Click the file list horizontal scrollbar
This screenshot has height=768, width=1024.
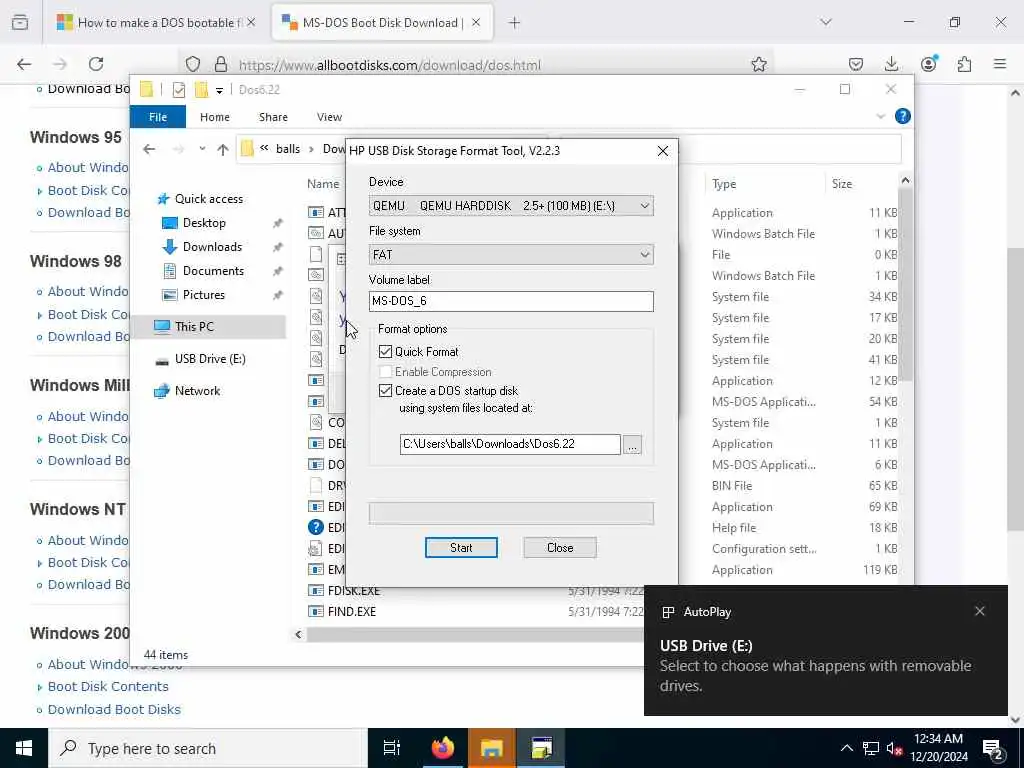point(475,634)
